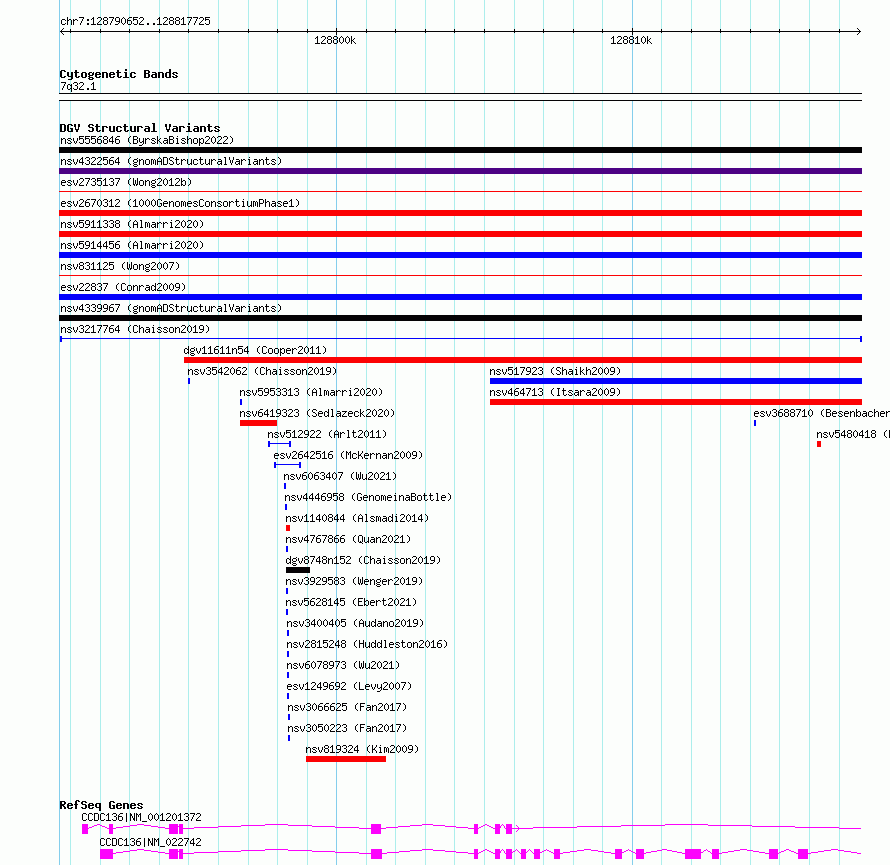Click the Cytogenetic Bands track title
The height and width of the screenshot is (865, 890).
pos(119,74)
